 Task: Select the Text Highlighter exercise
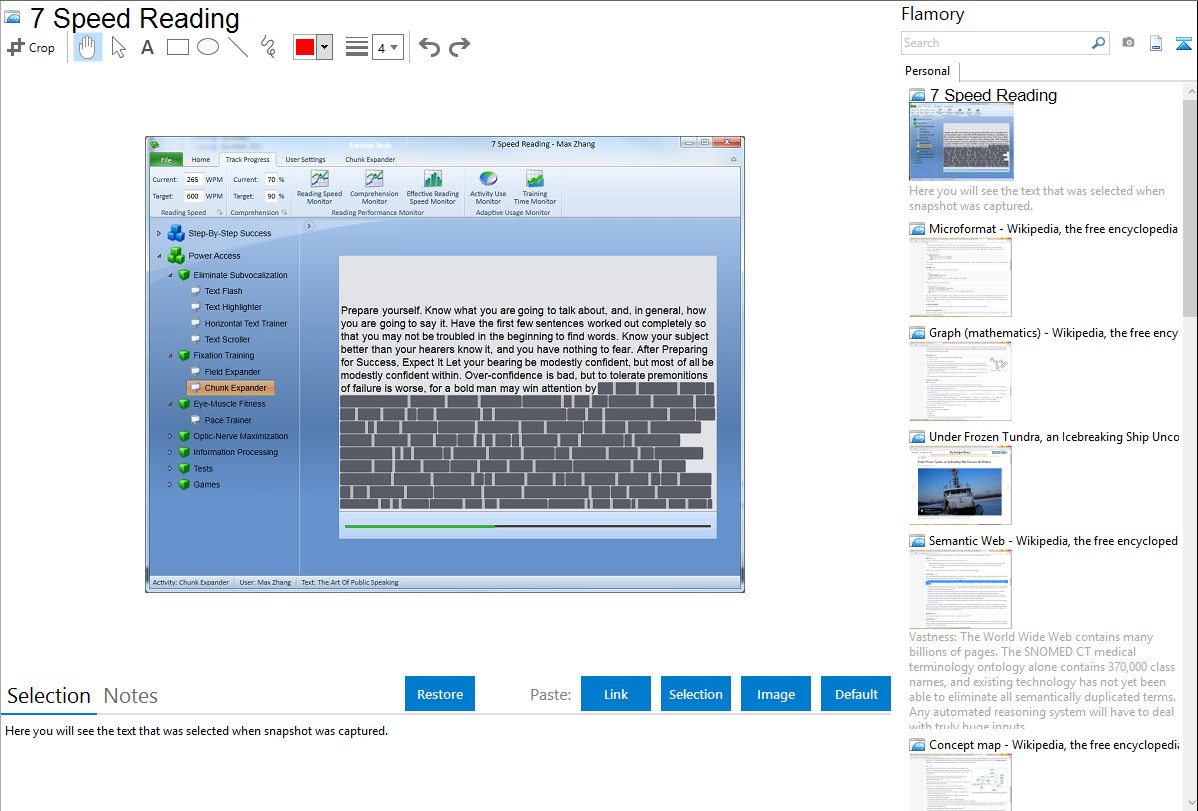(x=233, y=307)
